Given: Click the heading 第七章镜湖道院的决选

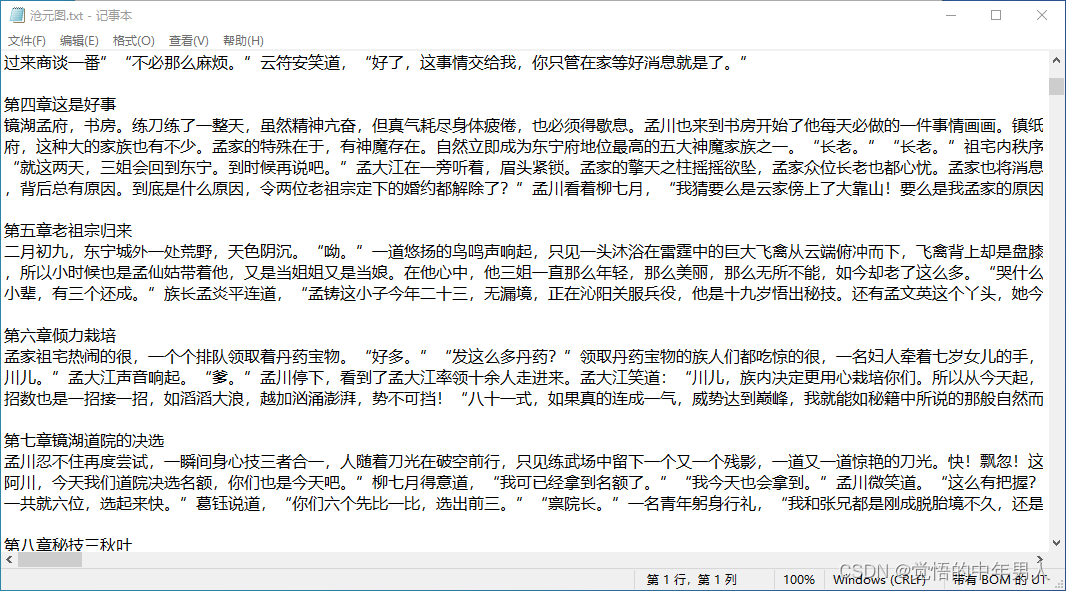Looking at the screenshot, I should (84, 441).
